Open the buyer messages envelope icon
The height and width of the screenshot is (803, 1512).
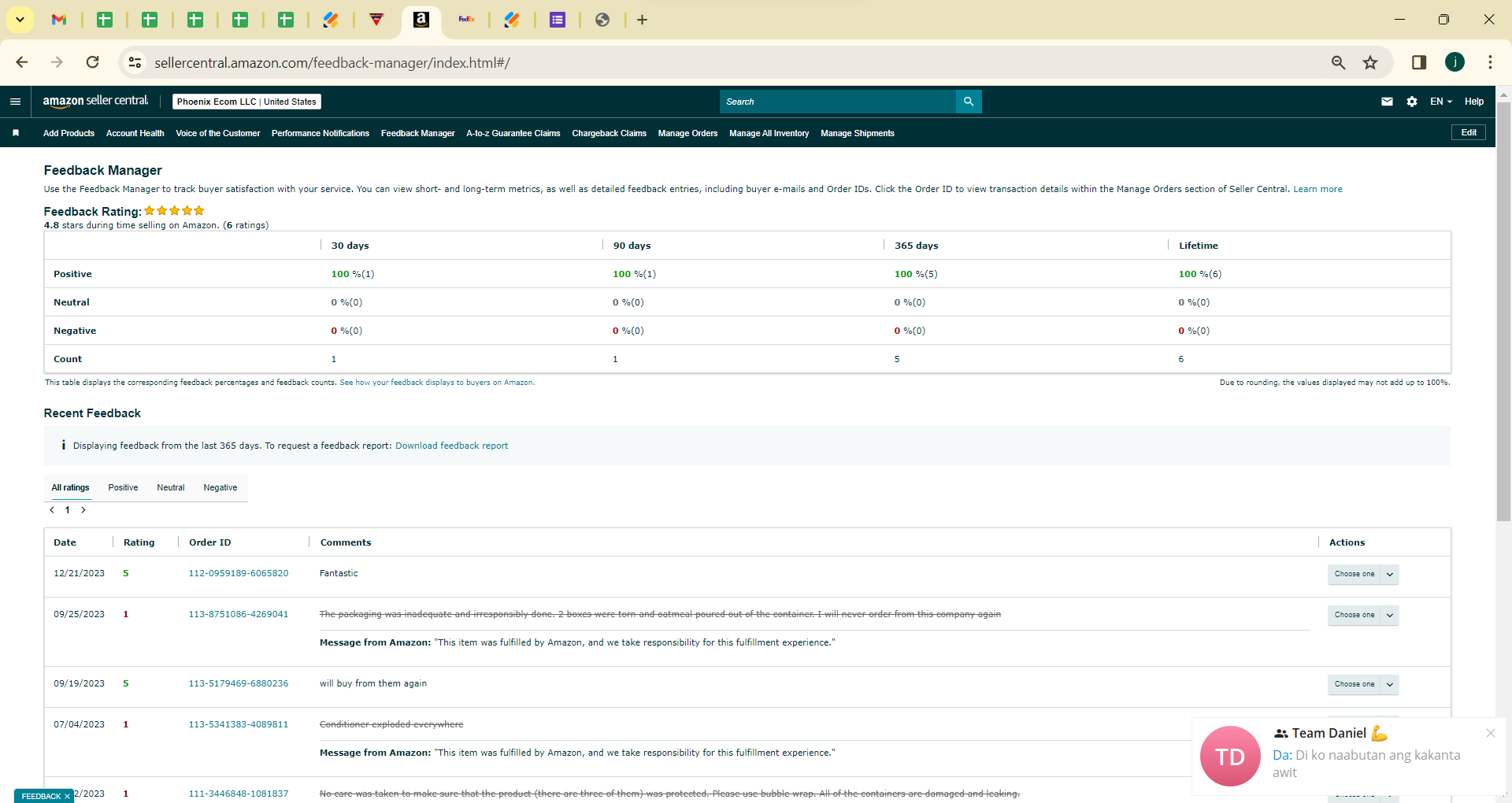tap(1387, 102)
